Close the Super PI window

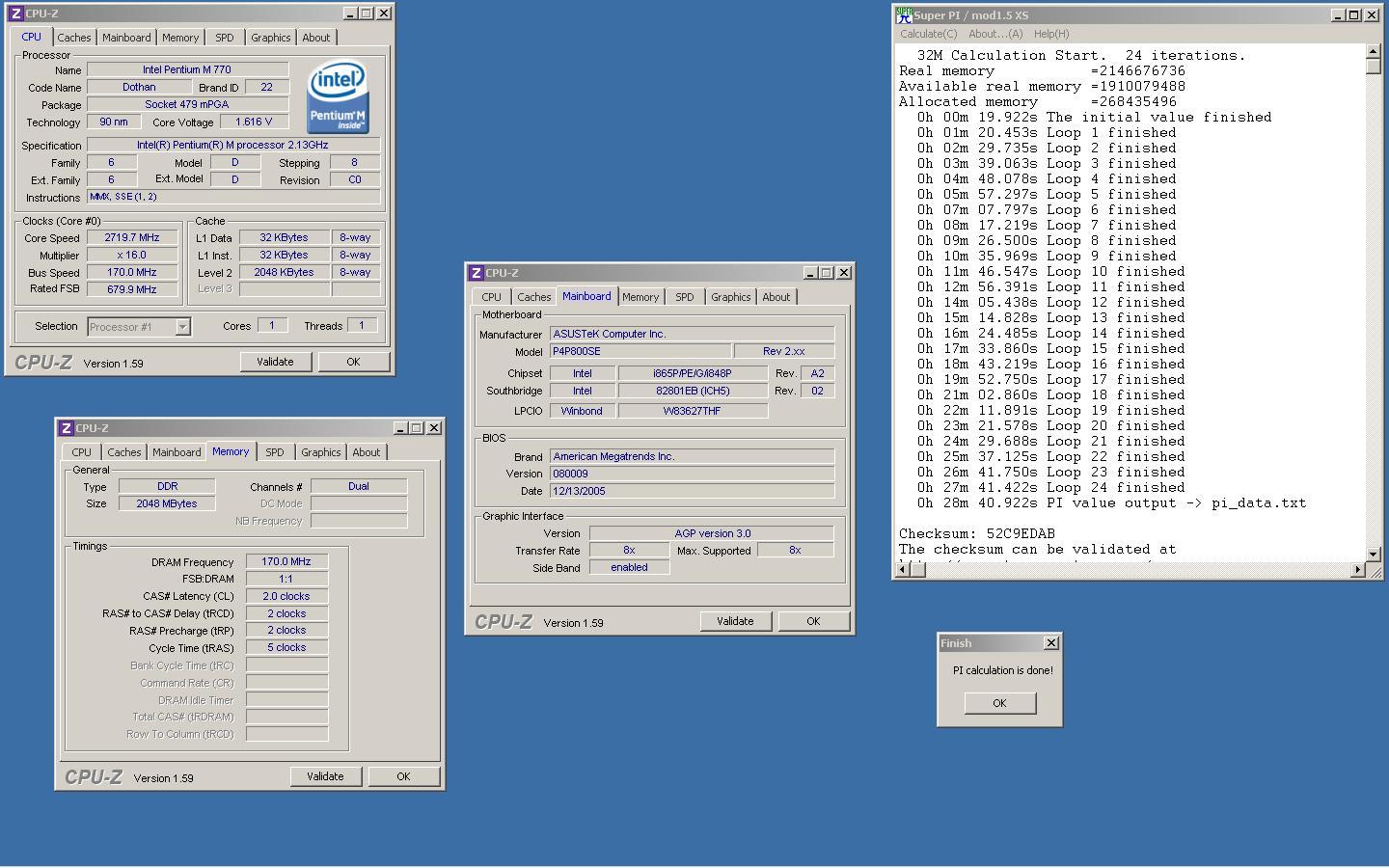point(1372,14)
